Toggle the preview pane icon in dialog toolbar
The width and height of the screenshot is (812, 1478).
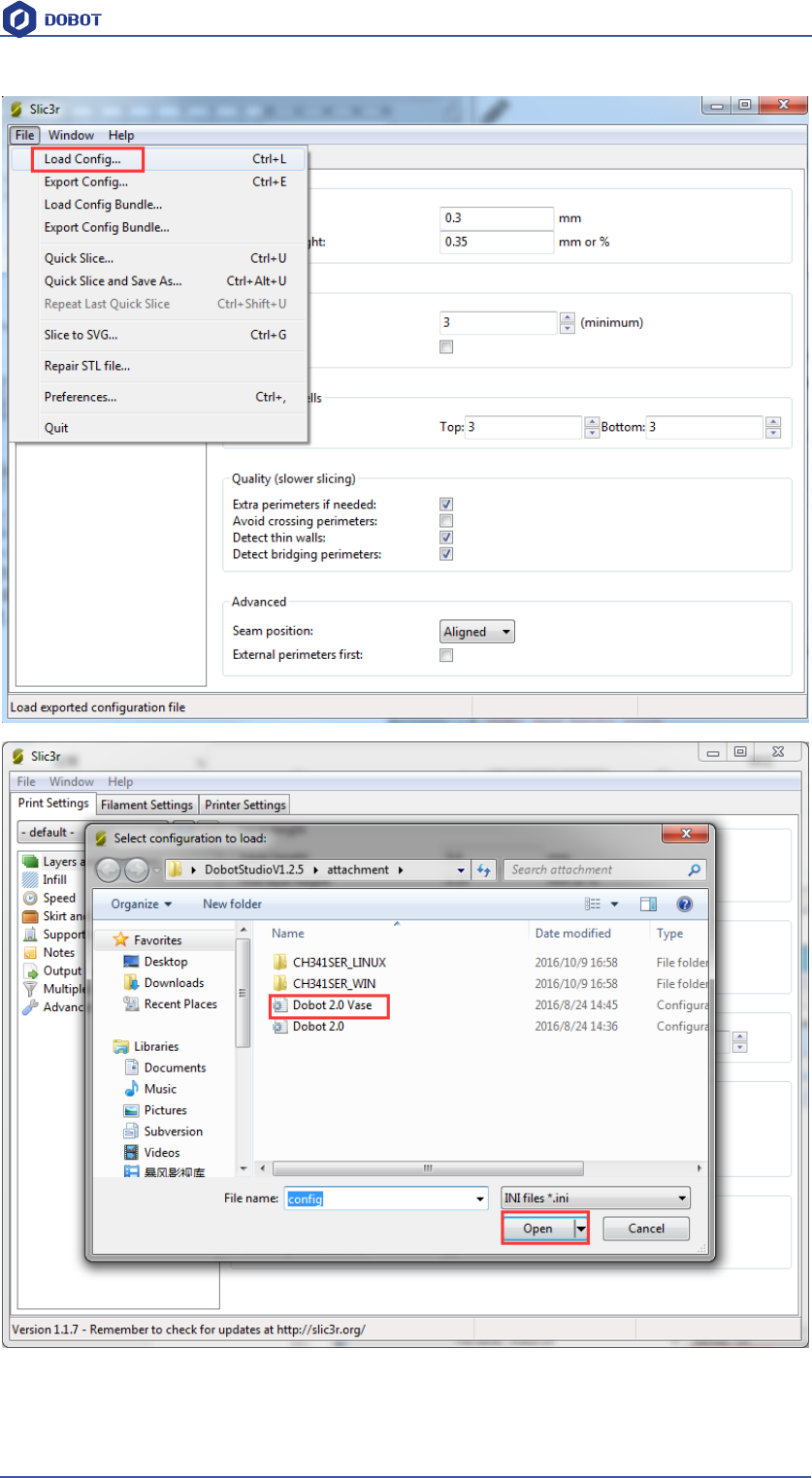click(649, 903)
